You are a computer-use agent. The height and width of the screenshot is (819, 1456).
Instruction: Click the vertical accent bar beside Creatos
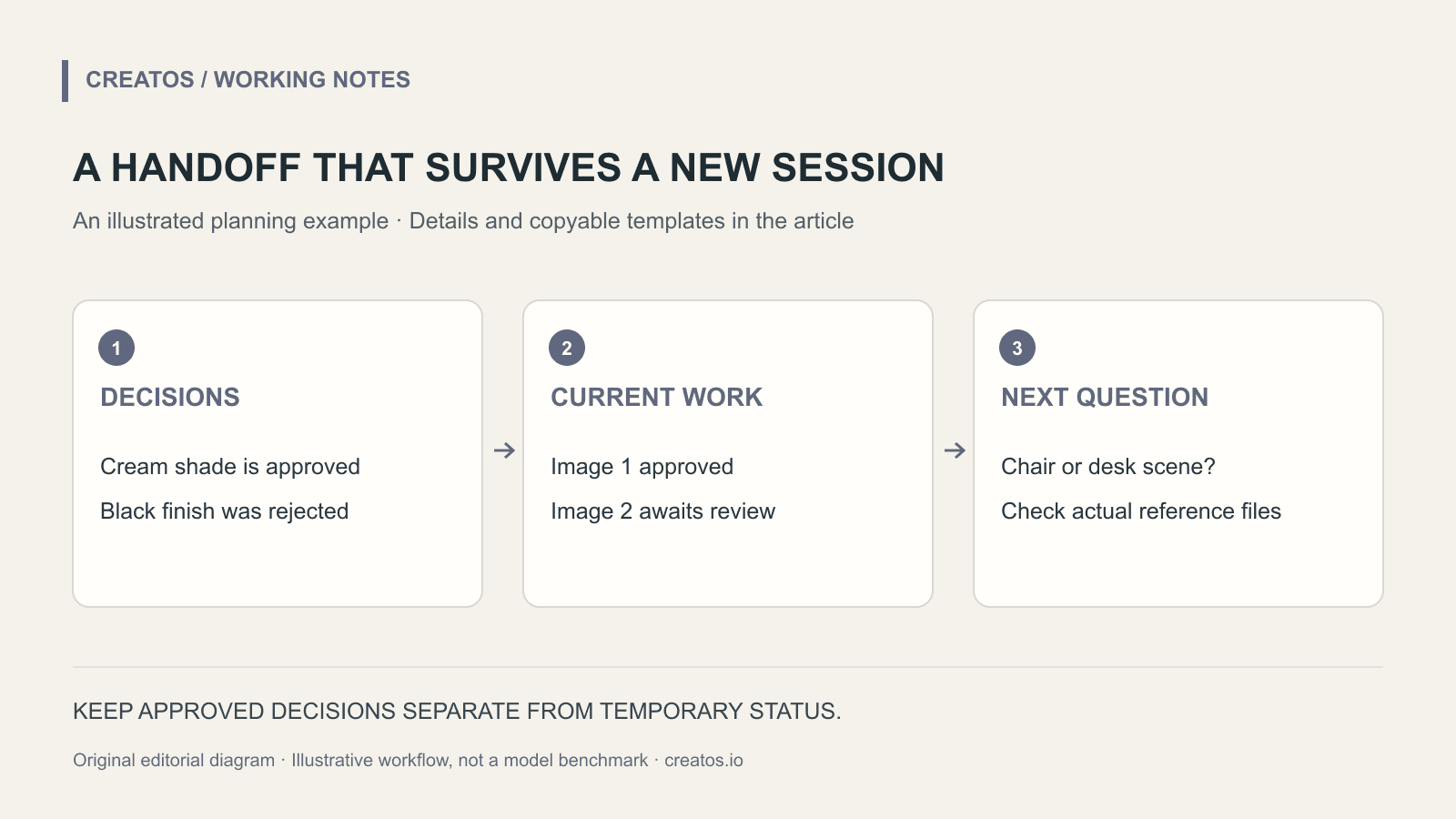point(66,81)
